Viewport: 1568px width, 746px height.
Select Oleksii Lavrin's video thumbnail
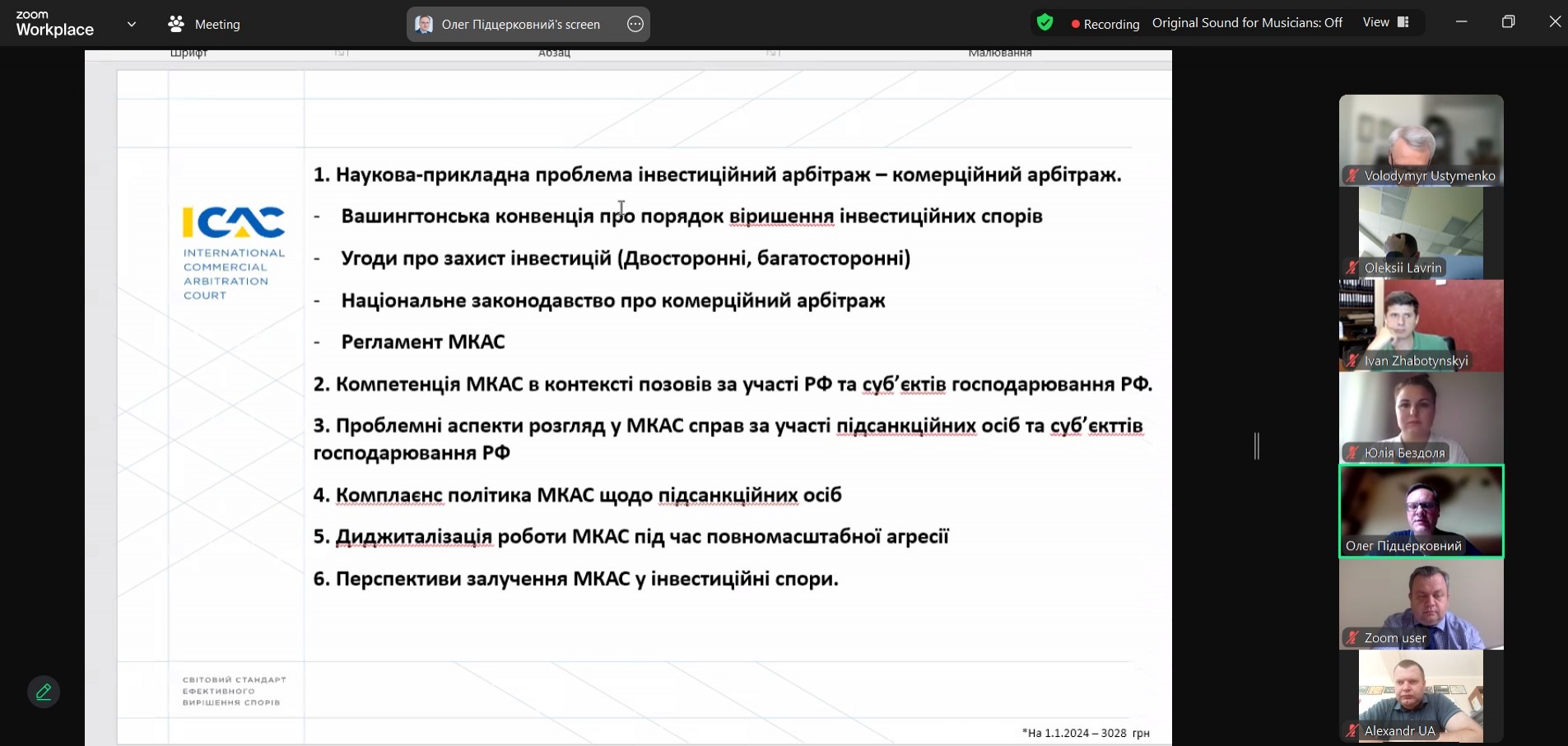tap(1421, 233)
